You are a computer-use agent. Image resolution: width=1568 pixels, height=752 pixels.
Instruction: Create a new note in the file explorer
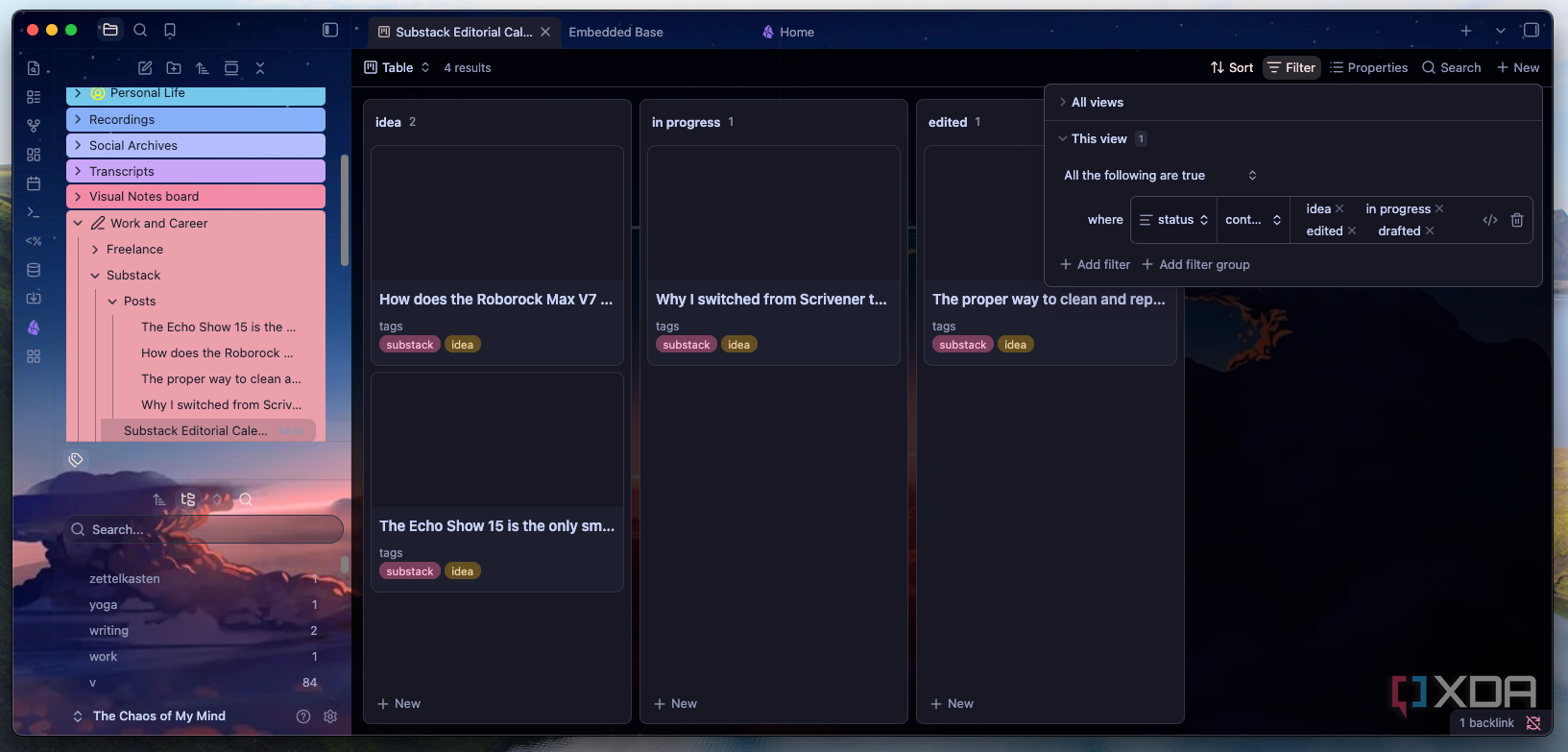click(145, 68)
